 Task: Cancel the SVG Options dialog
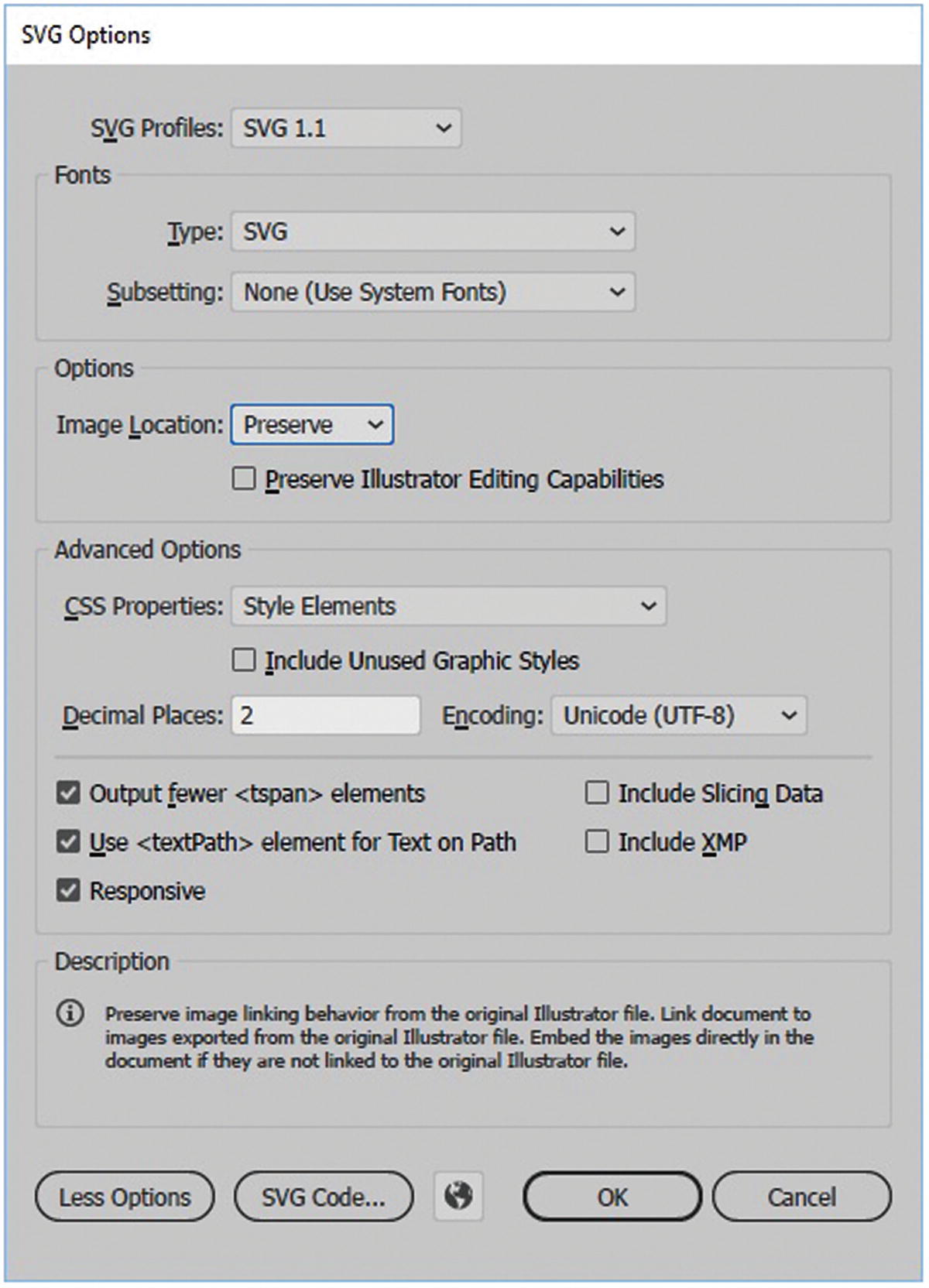tap(801, 1197)
